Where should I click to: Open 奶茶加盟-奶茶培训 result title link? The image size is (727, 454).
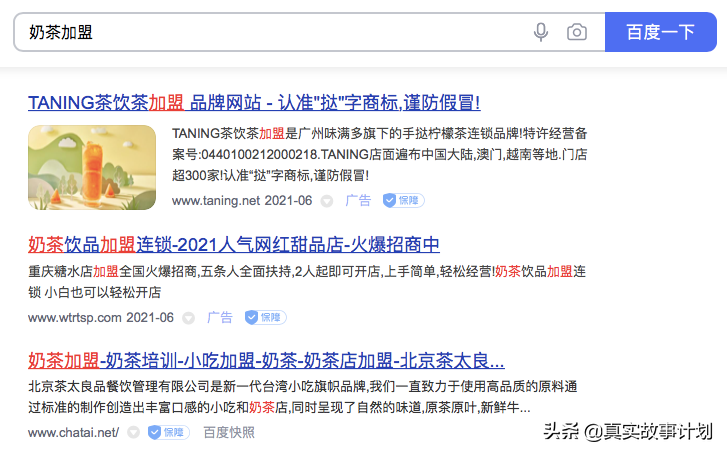266,360
